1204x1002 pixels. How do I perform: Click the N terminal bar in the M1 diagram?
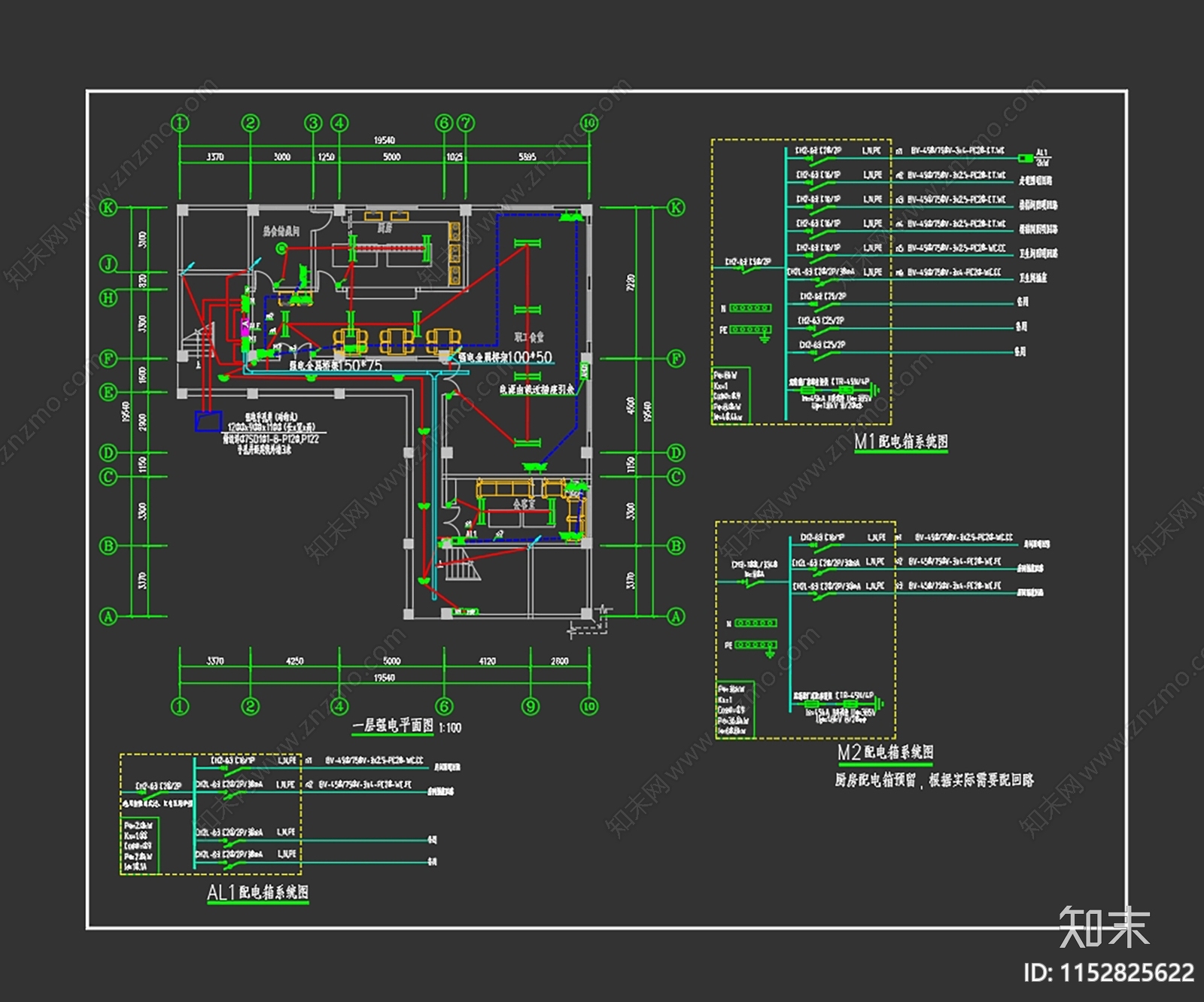click(750, 308)
